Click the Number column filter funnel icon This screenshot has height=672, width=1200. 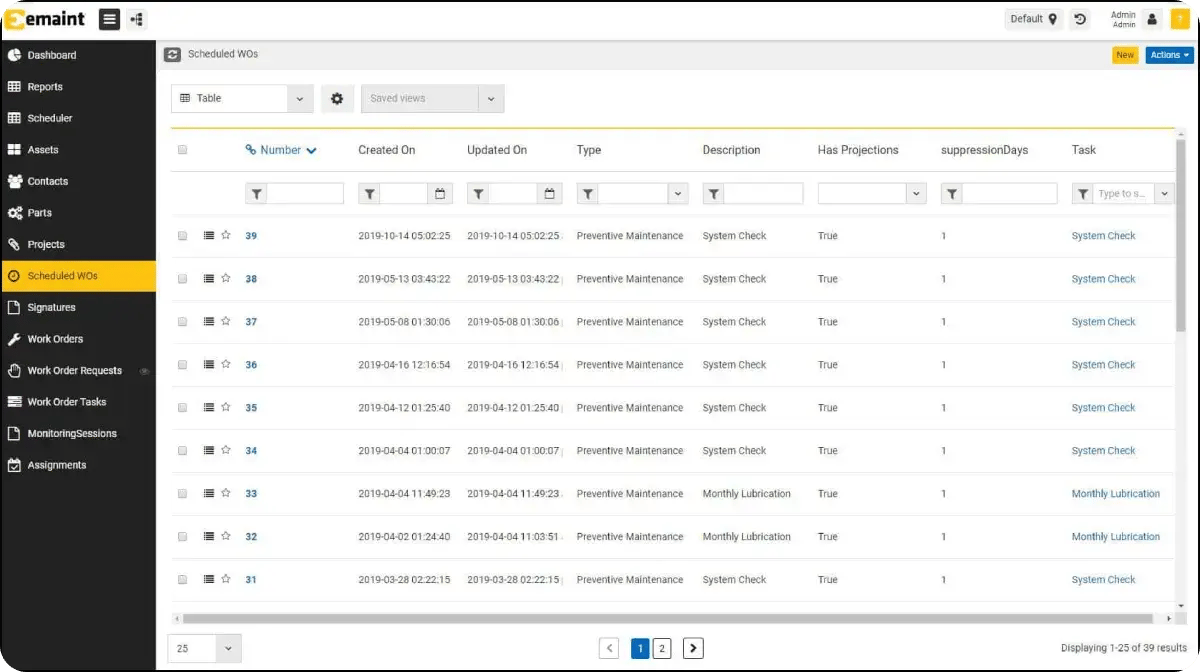256,194
